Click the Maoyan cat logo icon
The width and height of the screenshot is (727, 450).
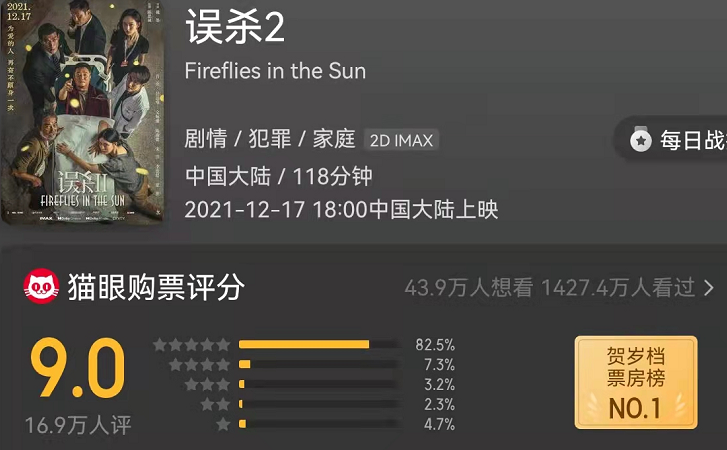pos(41,287)
